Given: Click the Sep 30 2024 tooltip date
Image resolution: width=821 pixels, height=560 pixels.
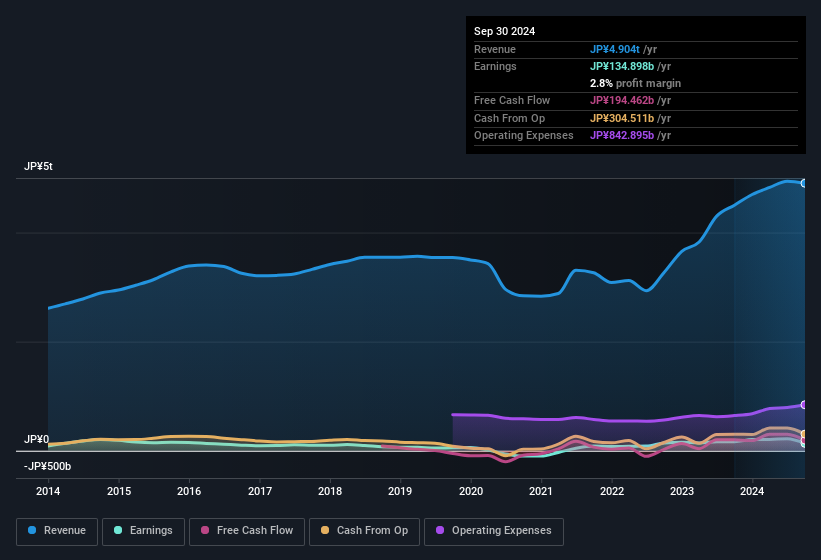Looking at the screenshot, I should (x=504, y=31).
